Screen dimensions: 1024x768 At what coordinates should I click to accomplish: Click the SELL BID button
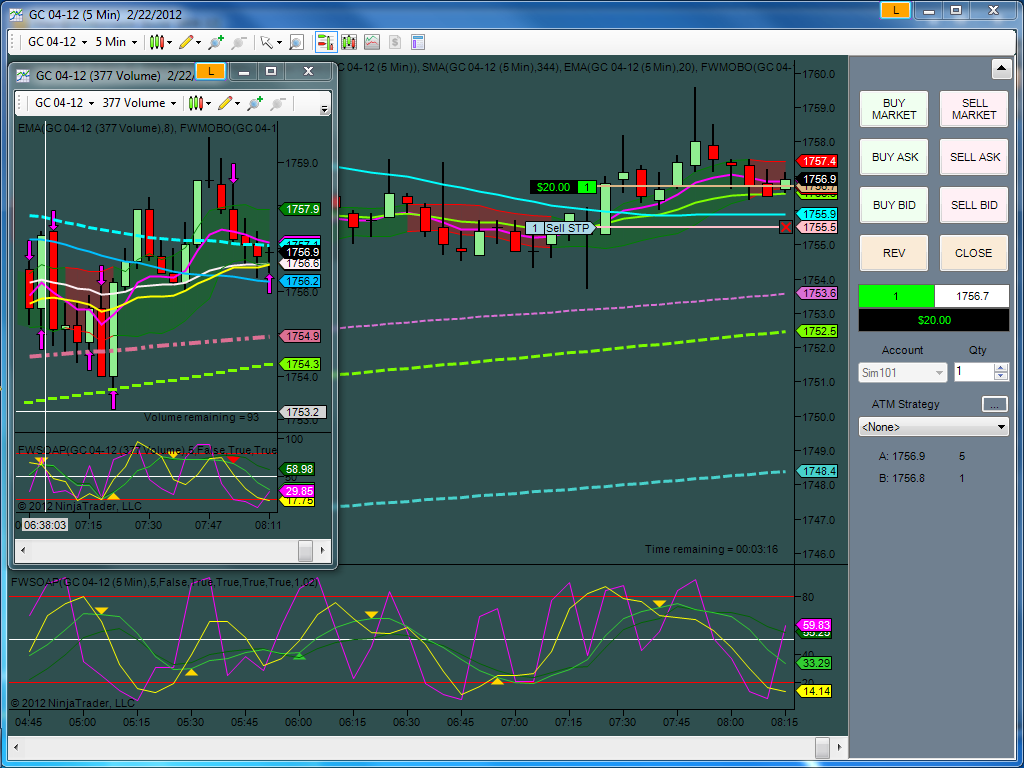[x=974, y=205]
